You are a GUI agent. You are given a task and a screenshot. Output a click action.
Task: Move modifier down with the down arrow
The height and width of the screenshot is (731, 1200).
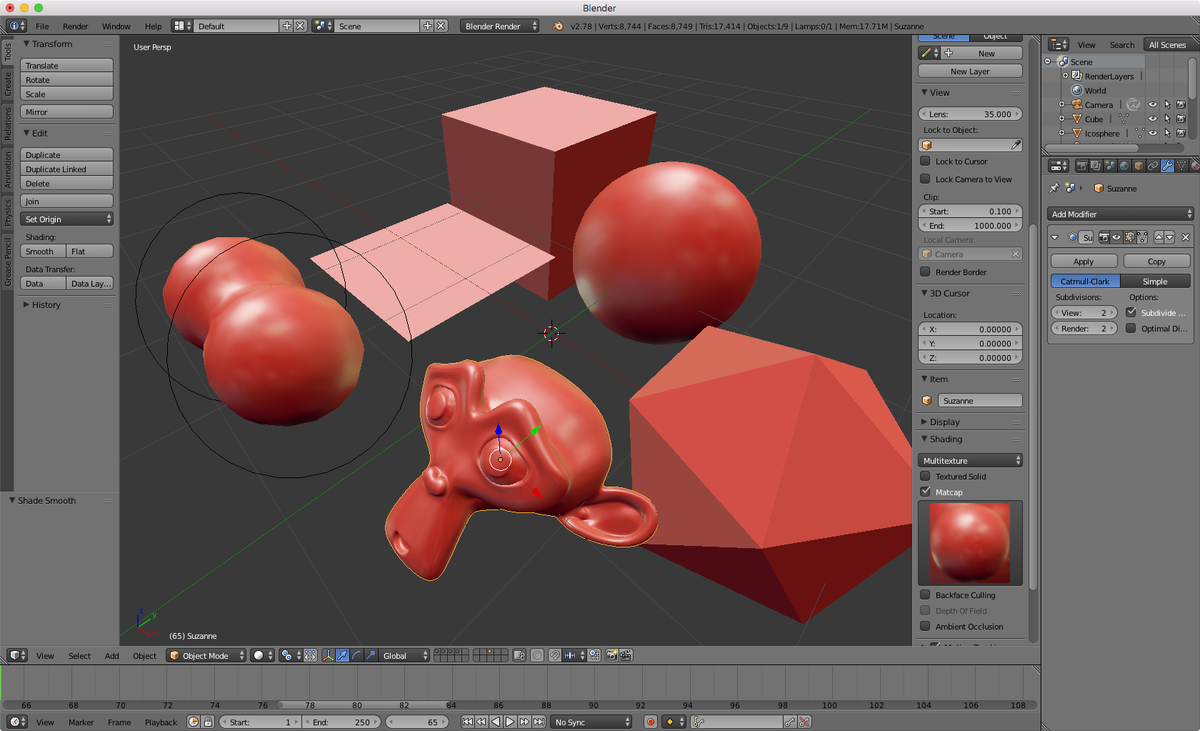point(1170,237)
